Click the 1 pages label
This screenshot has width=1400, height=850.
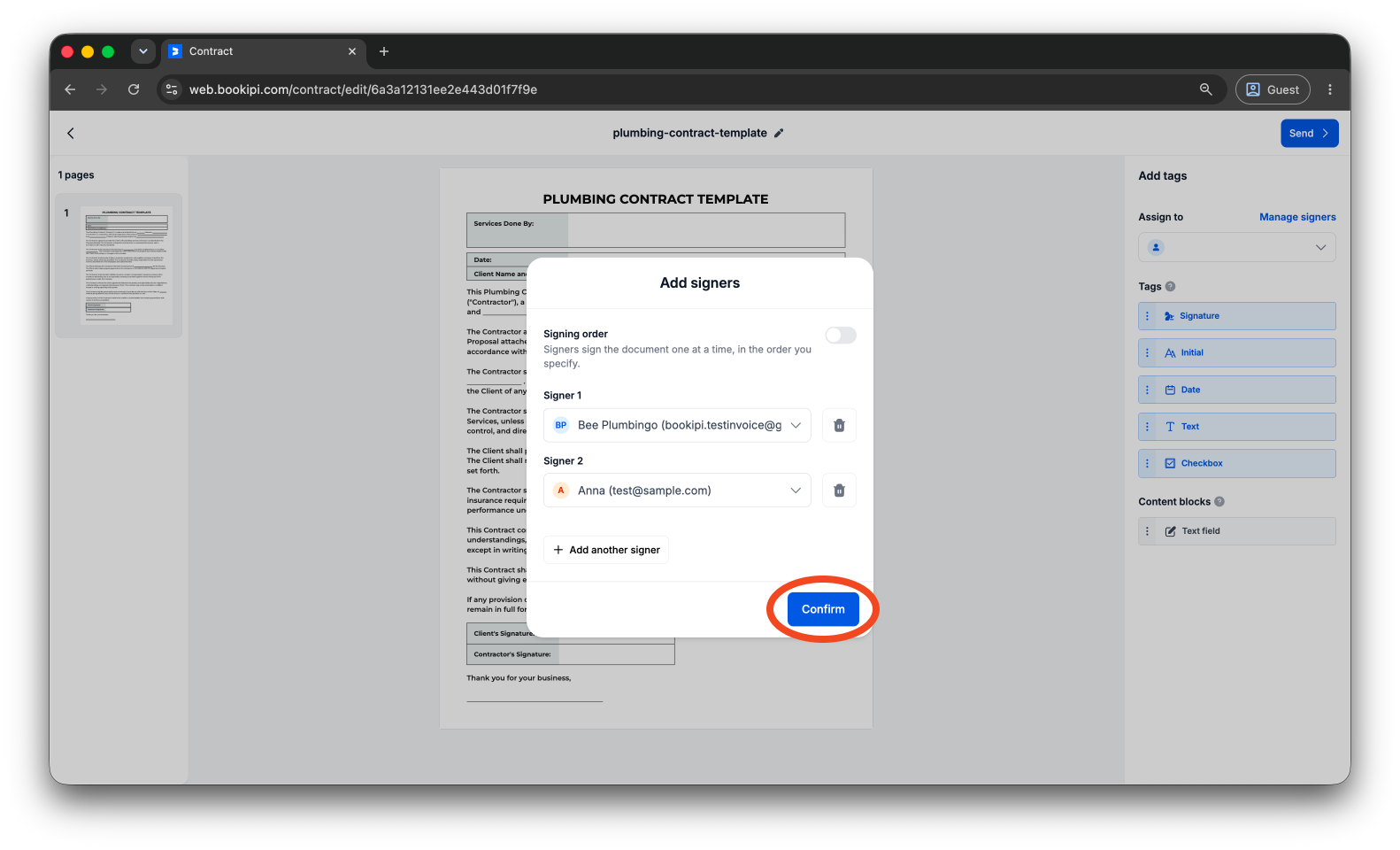tap(76, 175)
